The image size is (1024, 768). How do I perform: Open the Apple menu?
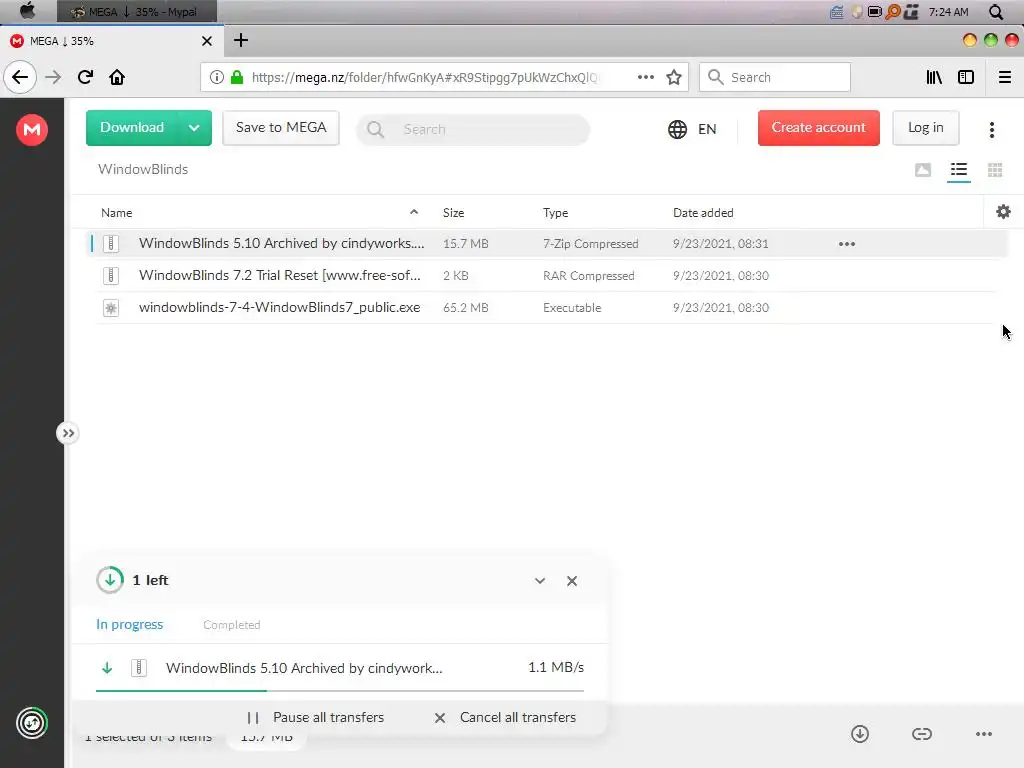tap(27, 11)
